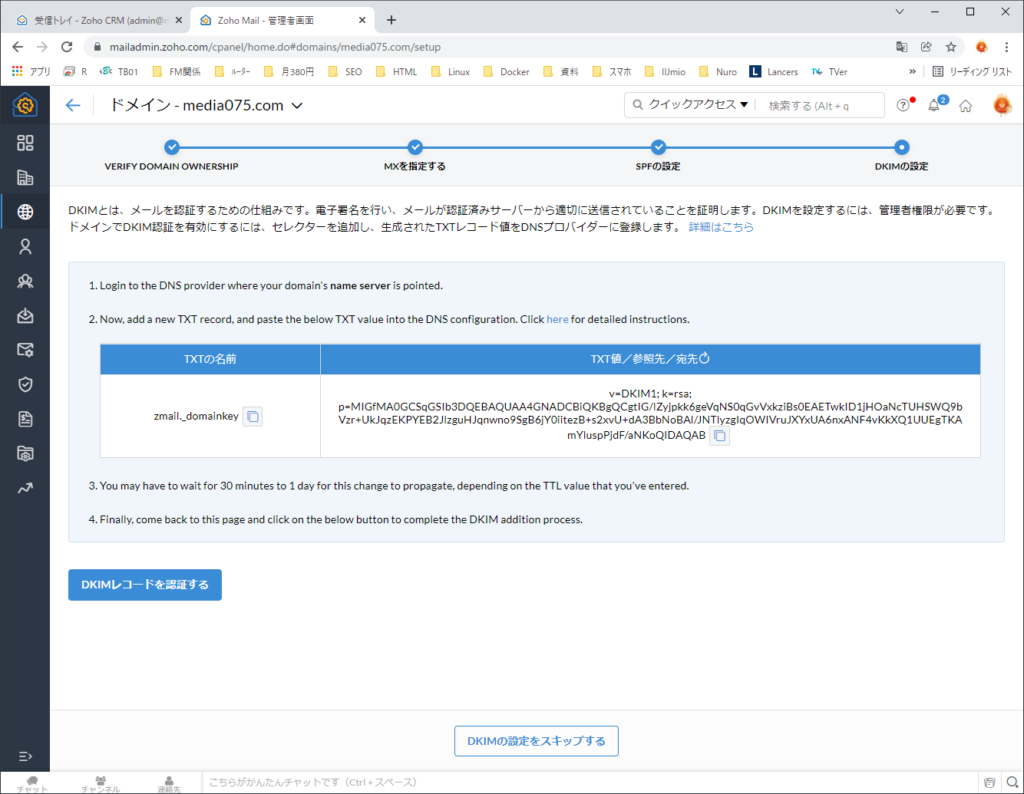Open the TVer bookmark
This screenshot has height=794, width=1024.
829,72
